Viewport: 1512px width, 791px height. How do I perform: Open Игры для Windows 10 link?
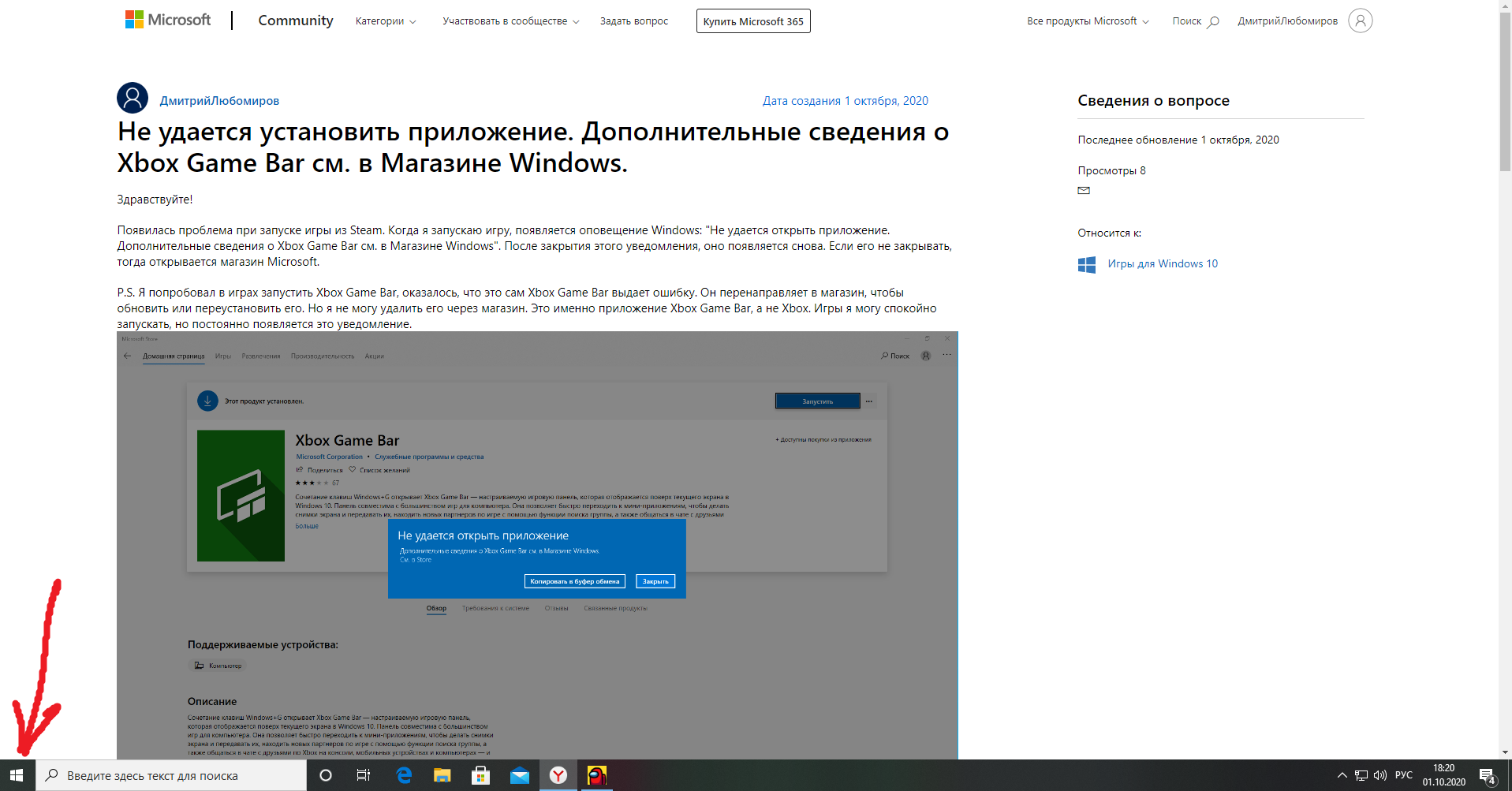point(1163,263)
